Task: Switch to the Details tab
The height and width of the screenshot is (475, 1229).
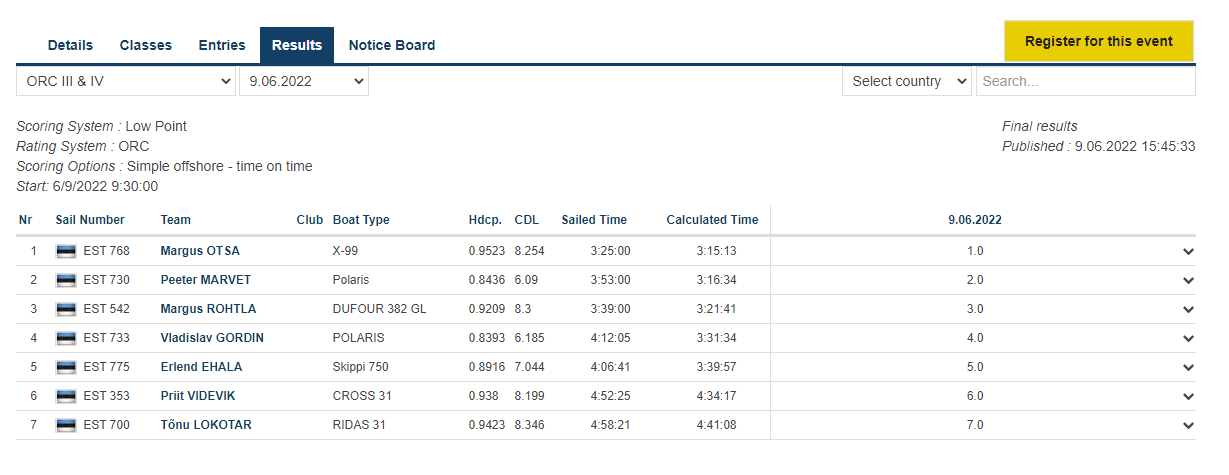Action: tap(70, 45)
